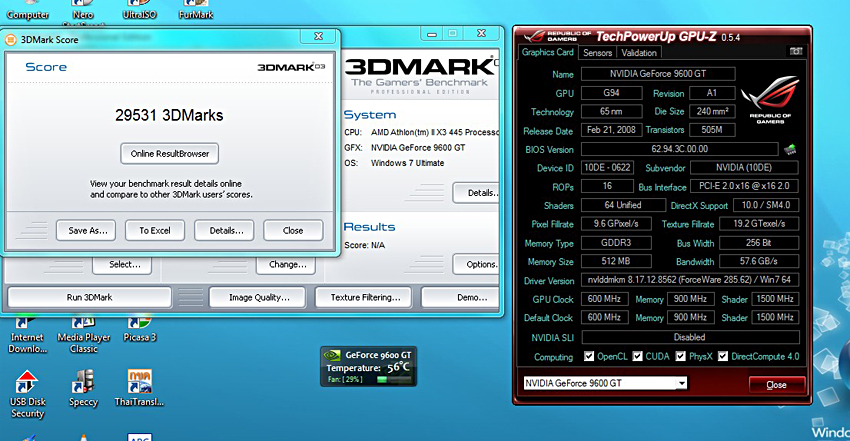Click the Bandwidth value 57.6 GB/s
850x441 pixels.
point(759,261)
